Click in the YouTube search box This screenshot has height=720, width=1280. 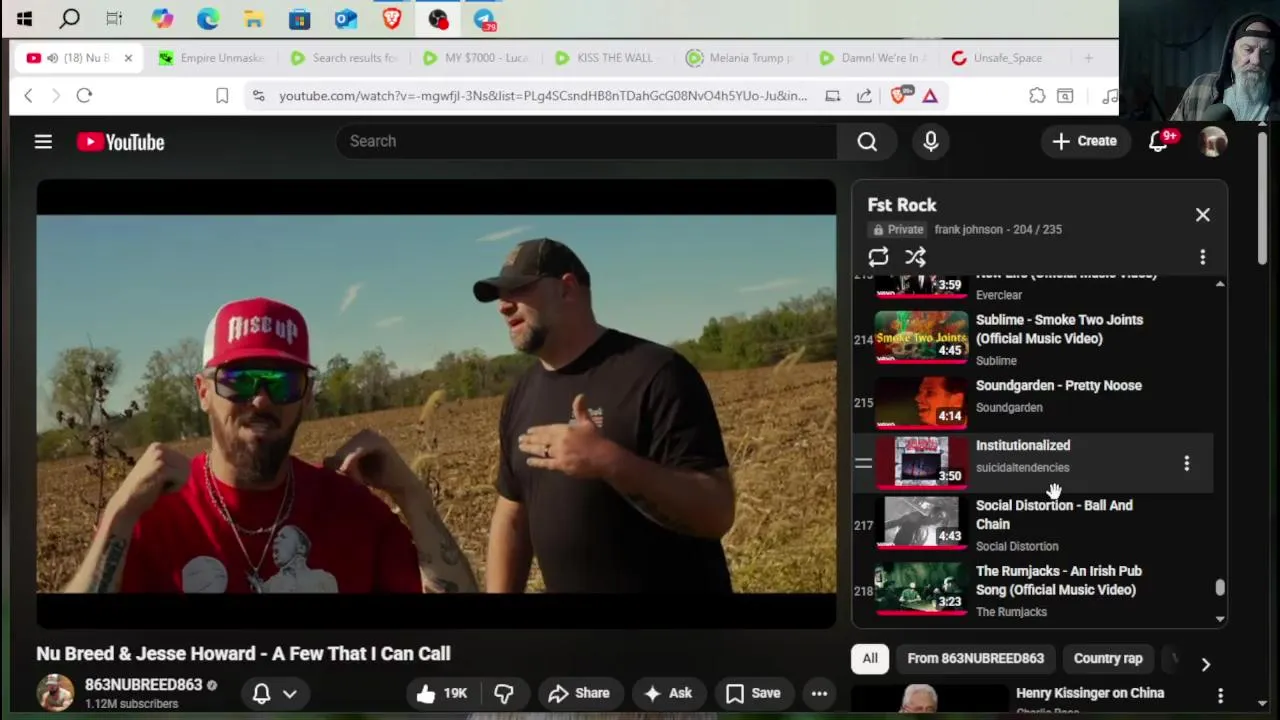coord(586,142)
